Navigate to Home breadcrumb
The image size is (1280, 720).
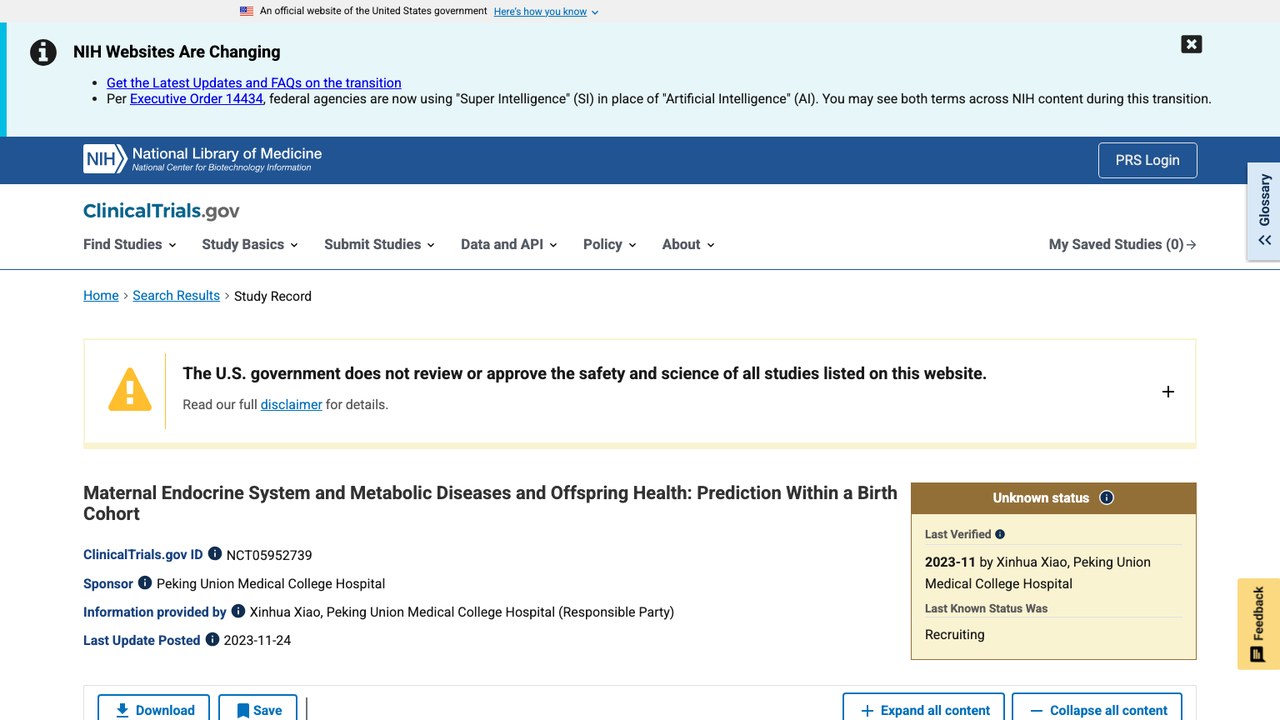[101, 296]
